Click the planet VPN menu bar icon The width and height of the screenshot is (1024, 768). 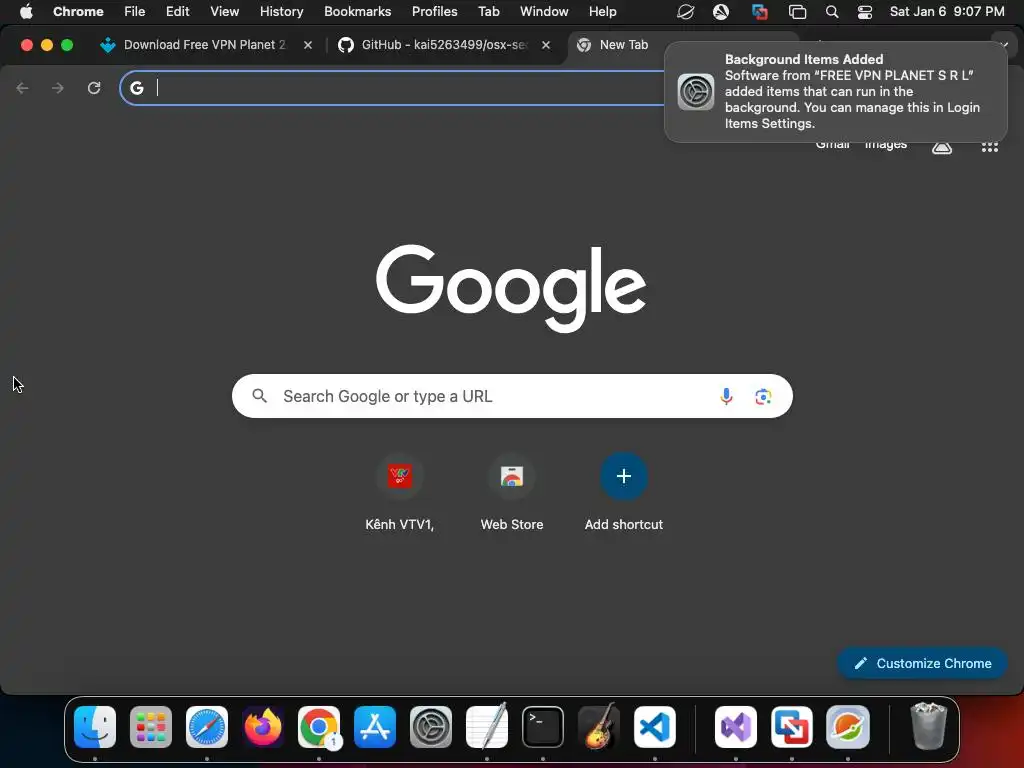[685, 12]
